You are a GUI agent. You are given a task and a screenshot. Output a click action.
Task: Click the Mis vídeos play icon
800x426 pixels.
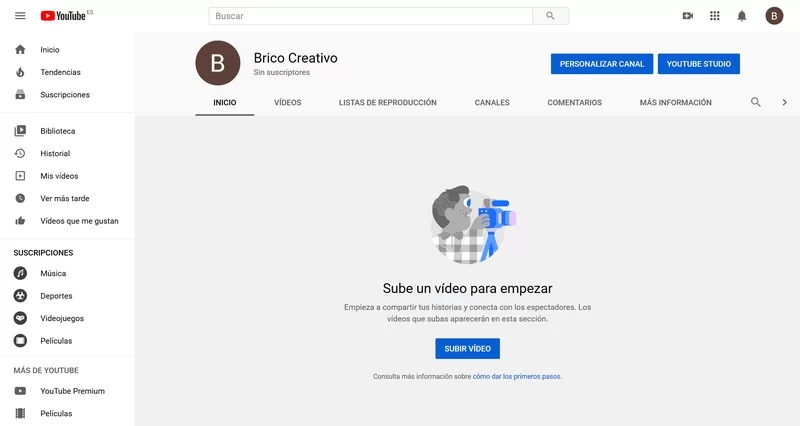[20, 176]
